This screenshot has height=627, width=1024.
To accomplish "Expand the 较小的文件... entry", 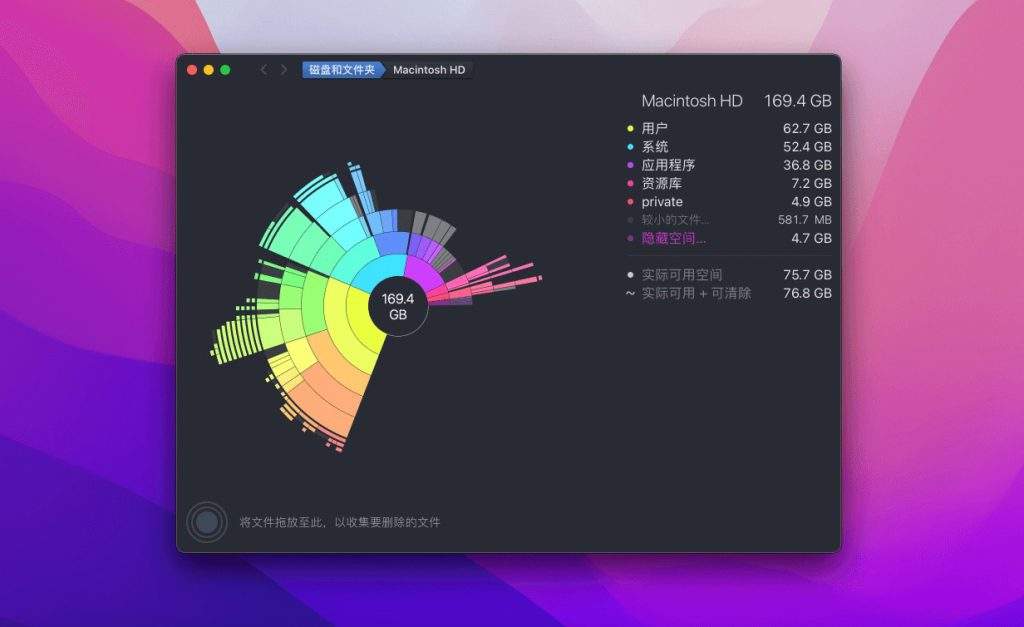I will coord(675,220).
